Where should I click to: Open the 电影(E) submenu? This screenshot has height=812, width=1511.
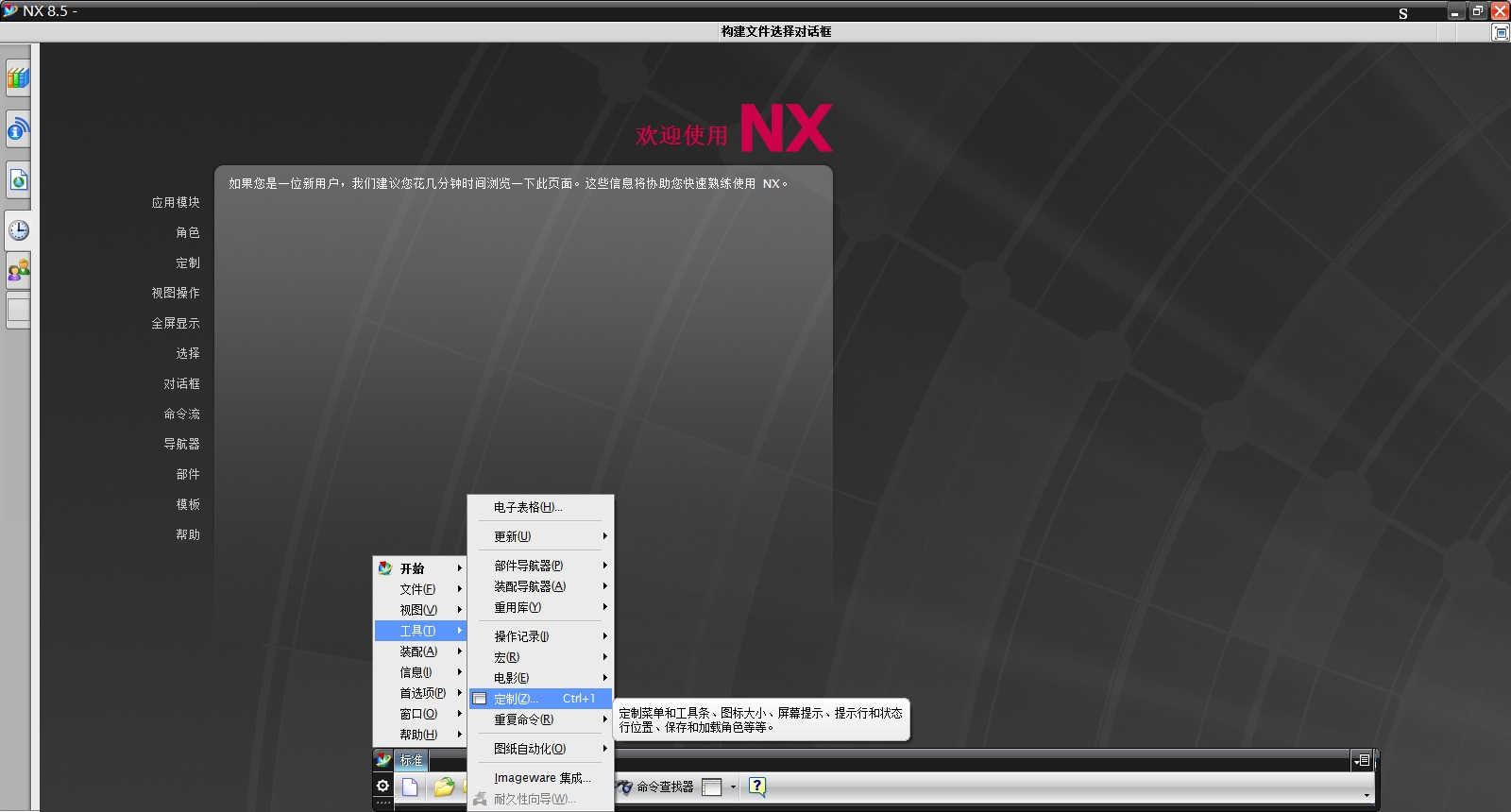[x=540, y=678]
